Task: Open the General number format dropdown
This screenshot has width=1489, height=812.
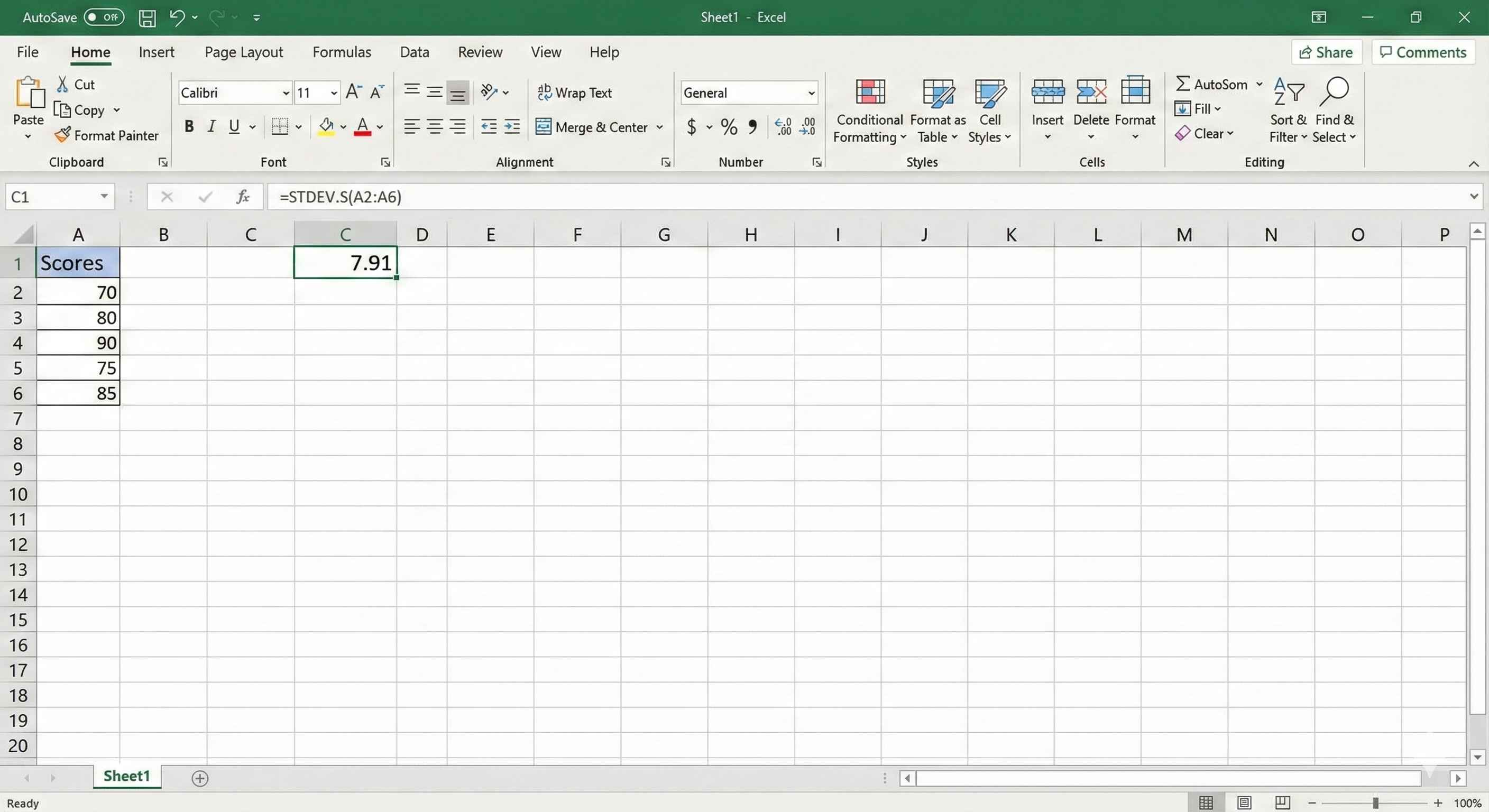Action: [x=811, y=93]
